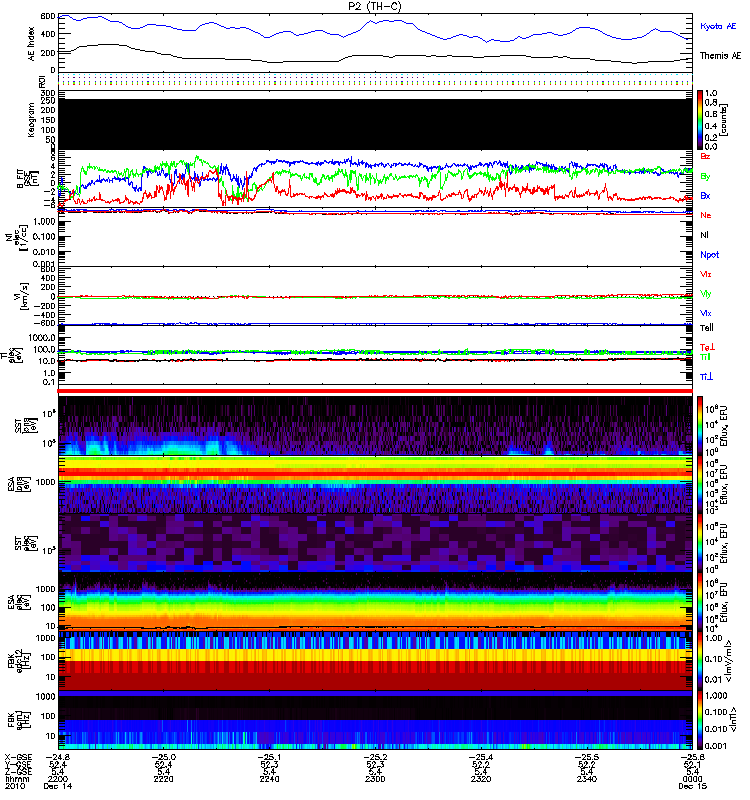Click the blue Bx legend label
The height and width of the screenshot is (800, 750).
[705, 195]
